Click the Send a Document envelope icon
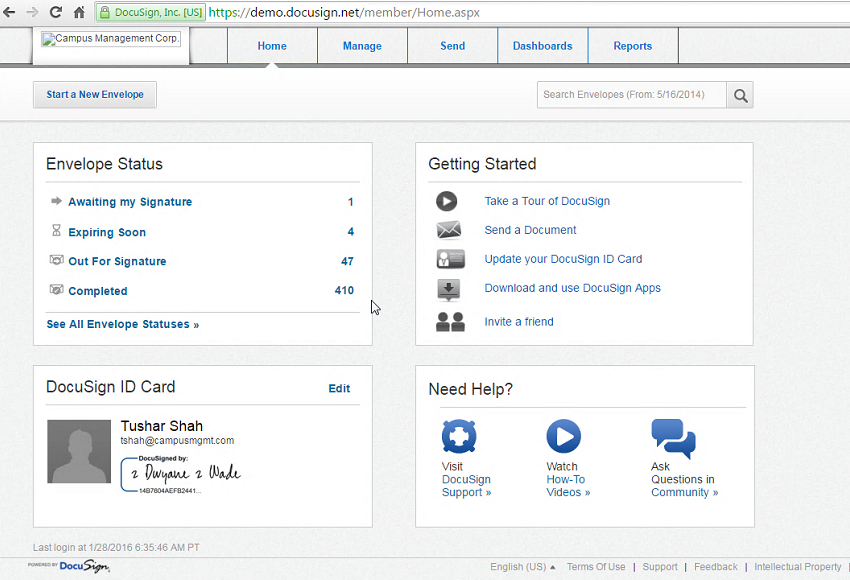The image size is (850, 580). 450,229
